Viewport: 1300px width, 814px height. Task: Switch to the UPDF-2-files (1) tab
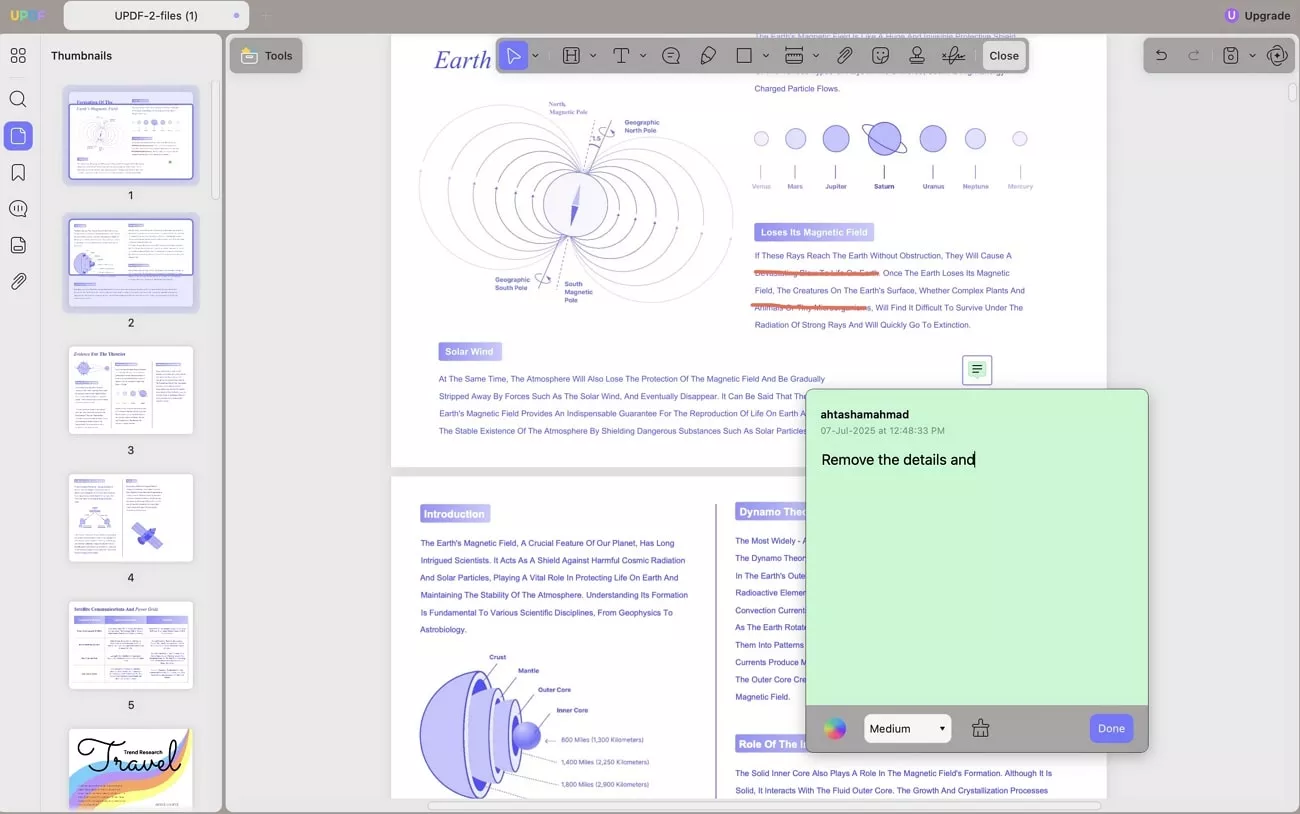pyautogui.click(x=157, y=15)
